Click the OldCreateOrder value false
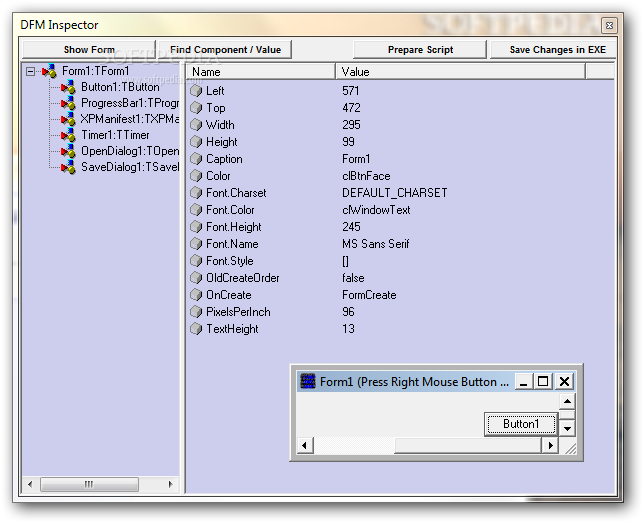 [x=353, y=278]
